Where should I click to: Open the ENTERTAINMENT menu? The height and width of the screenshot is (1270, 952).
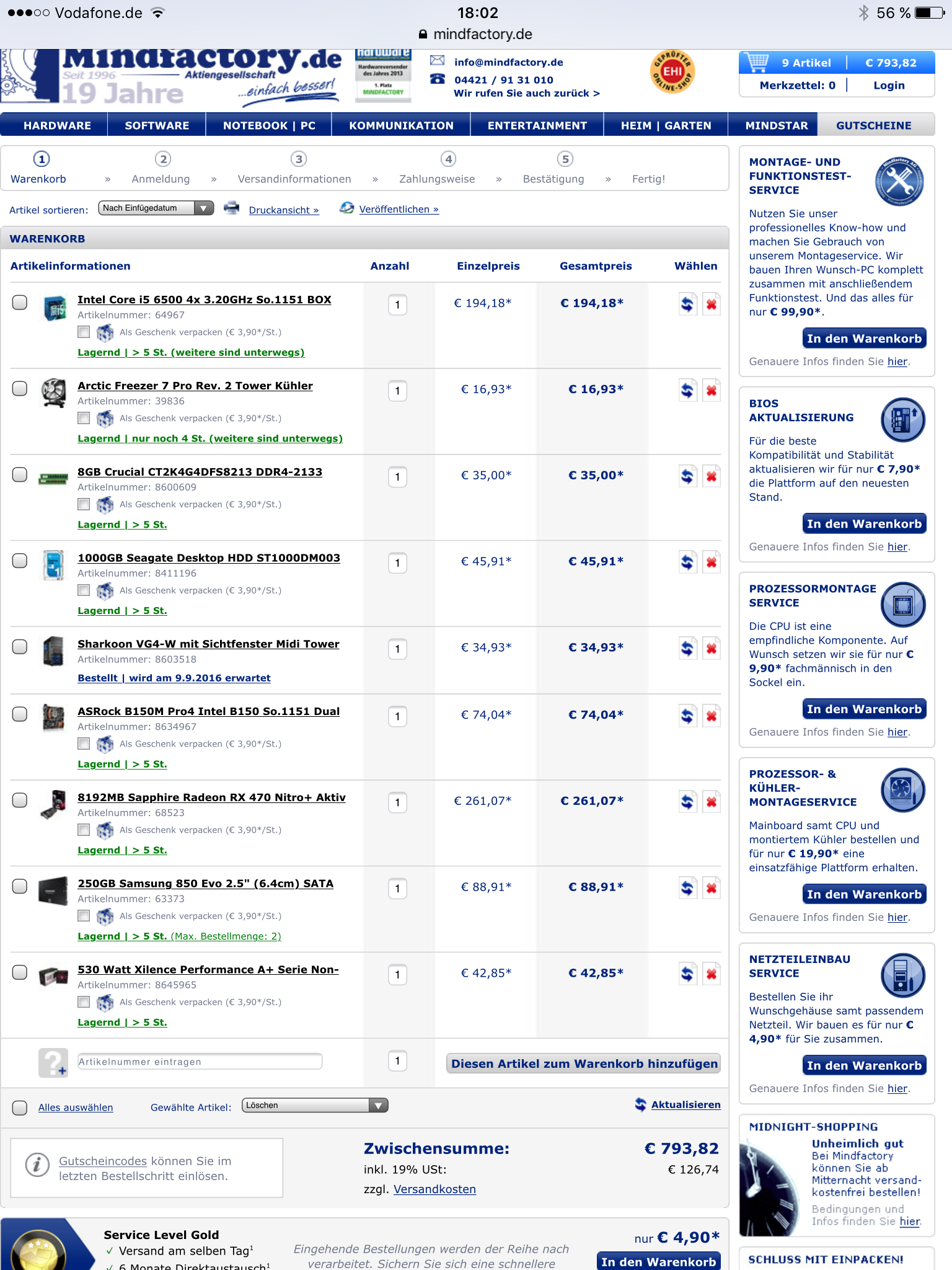pyautogui.click(x=537, y=125)
